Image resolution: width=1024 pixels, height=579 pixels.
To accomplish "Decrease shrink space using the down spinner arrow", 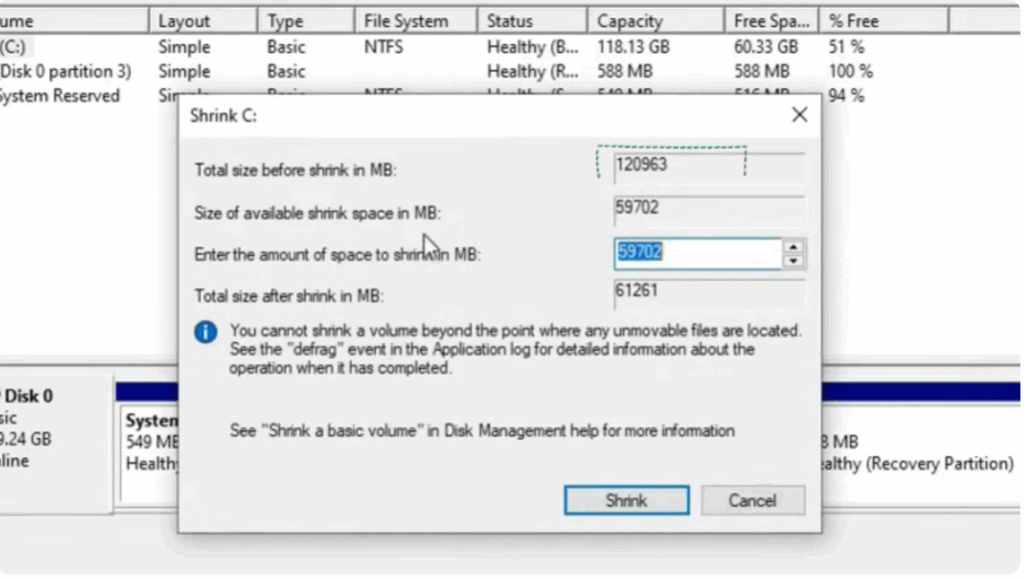I will pos(793,259).
